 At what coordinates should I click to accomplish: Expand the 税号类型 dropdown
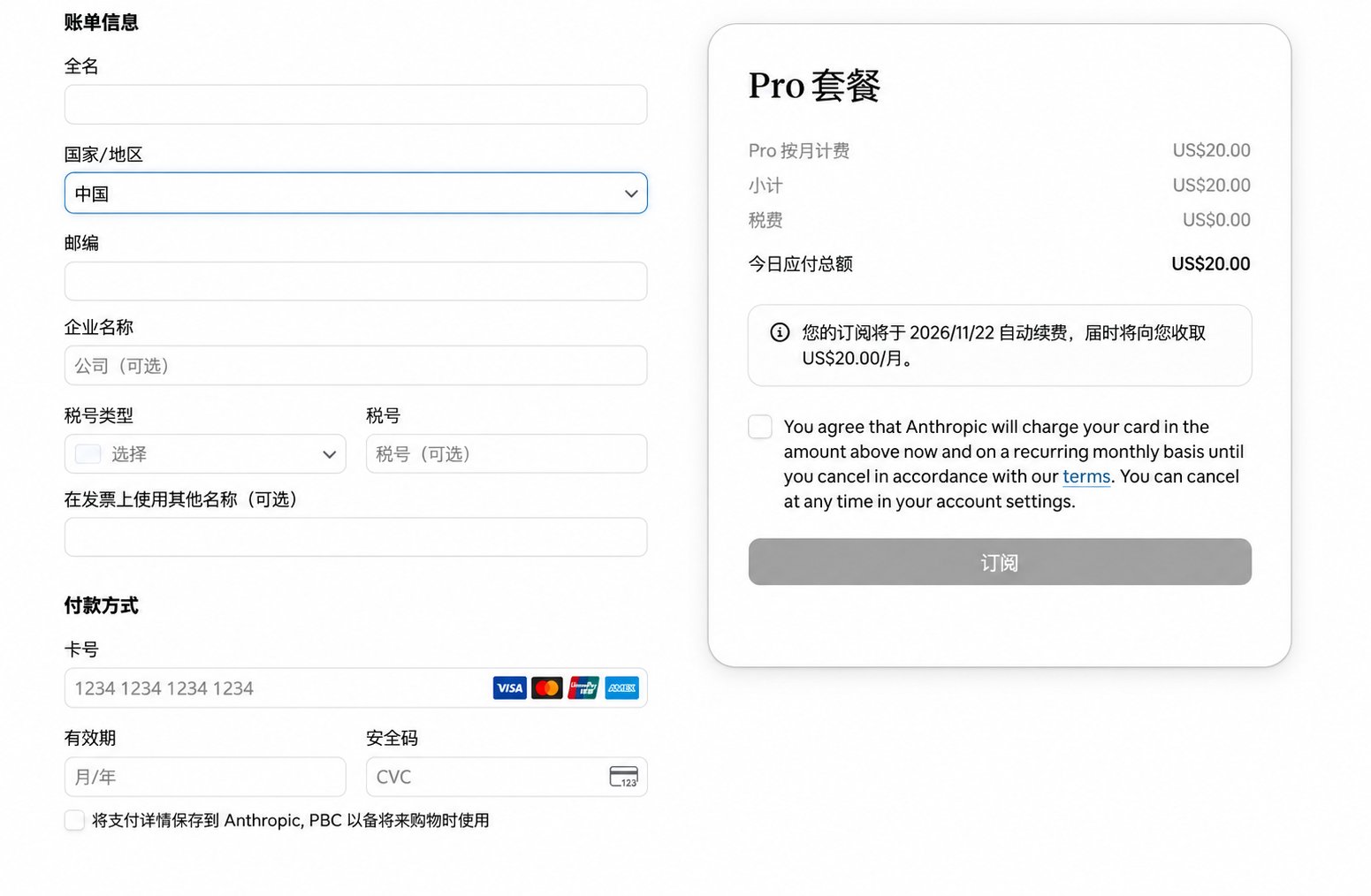point(205,454)
